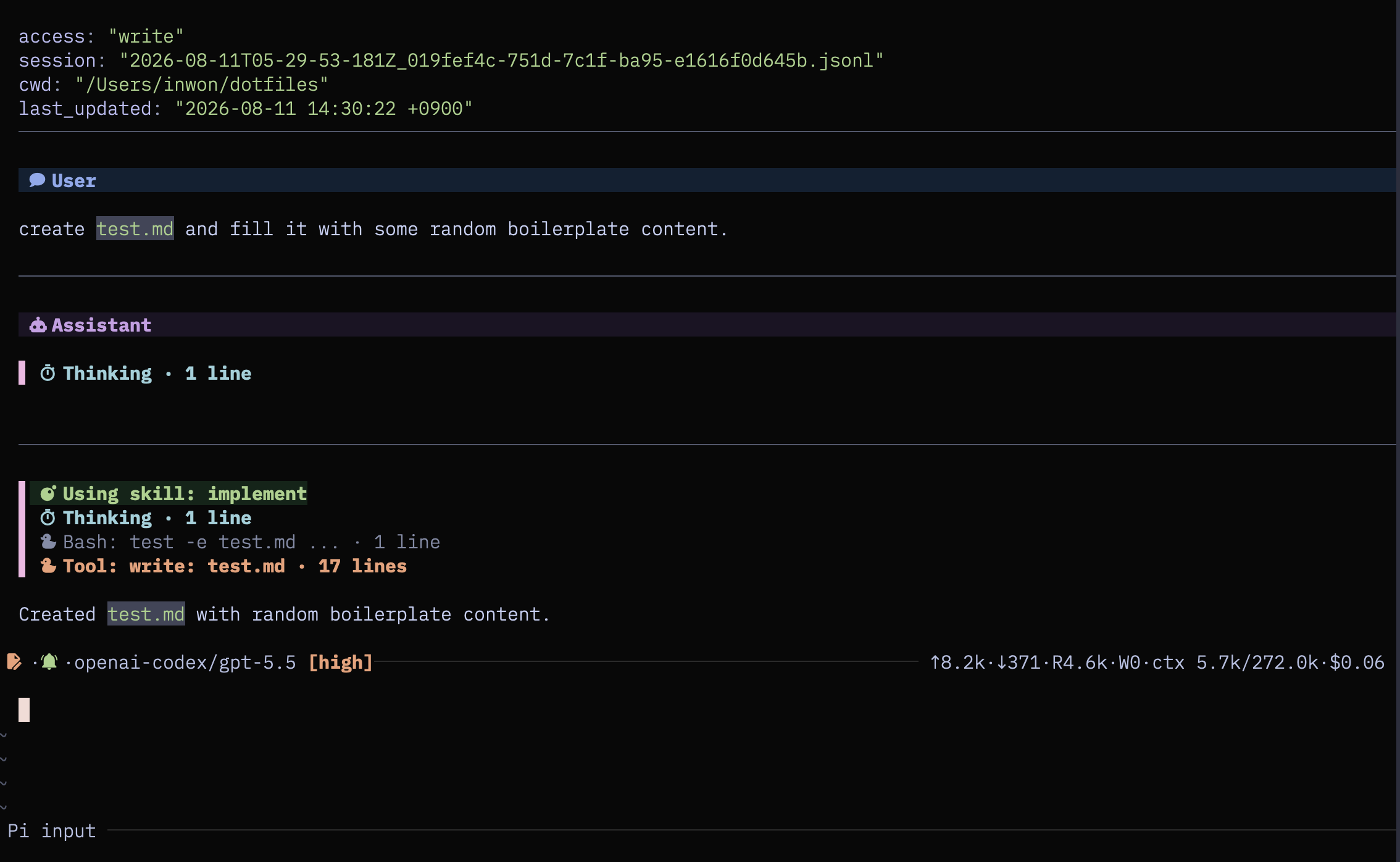Open highlighted test.md in the Created message
This screenshot has width=1400, height=862.
[146, 614]
